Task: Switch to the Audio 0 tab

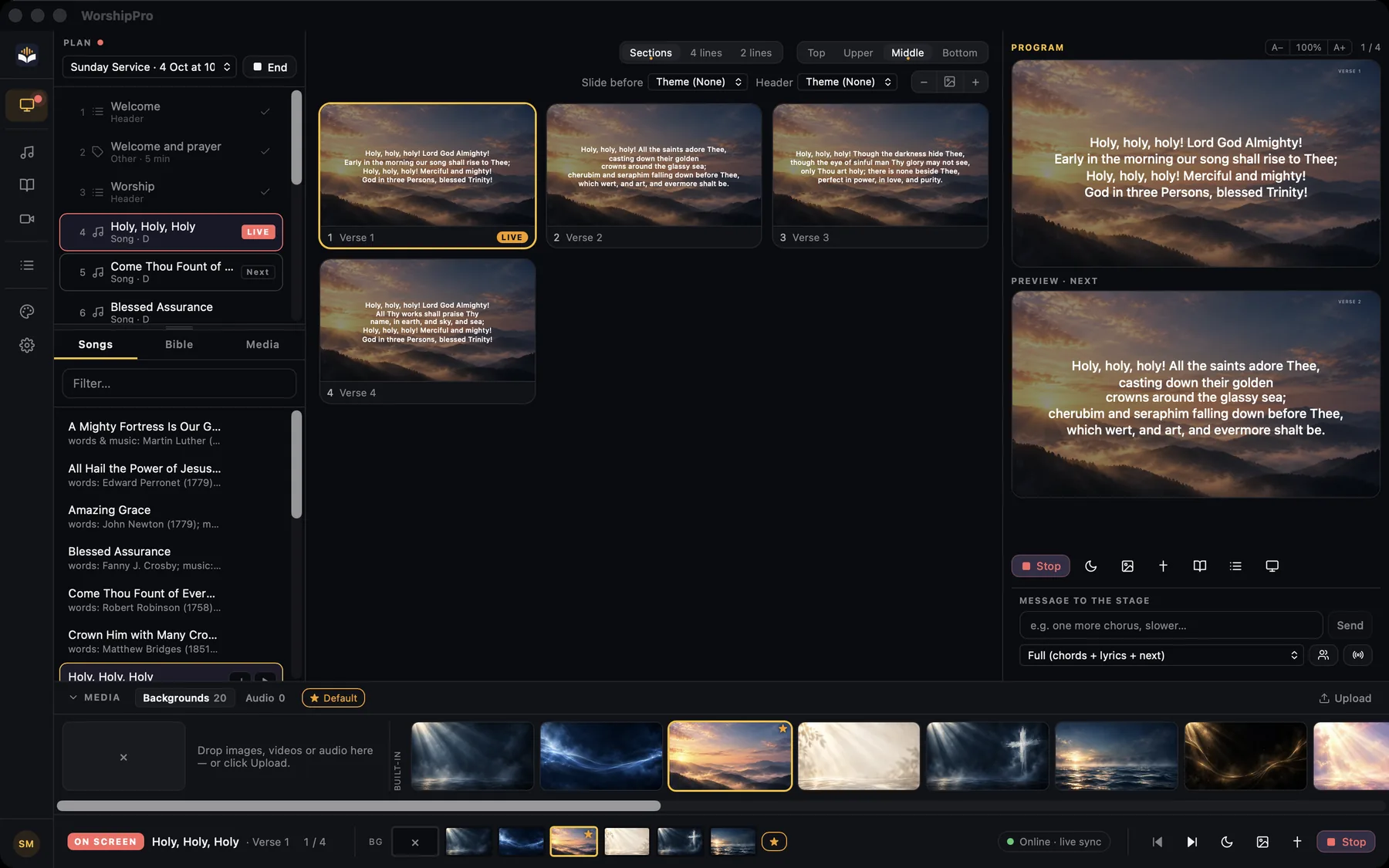Action: tap(265, 698)
